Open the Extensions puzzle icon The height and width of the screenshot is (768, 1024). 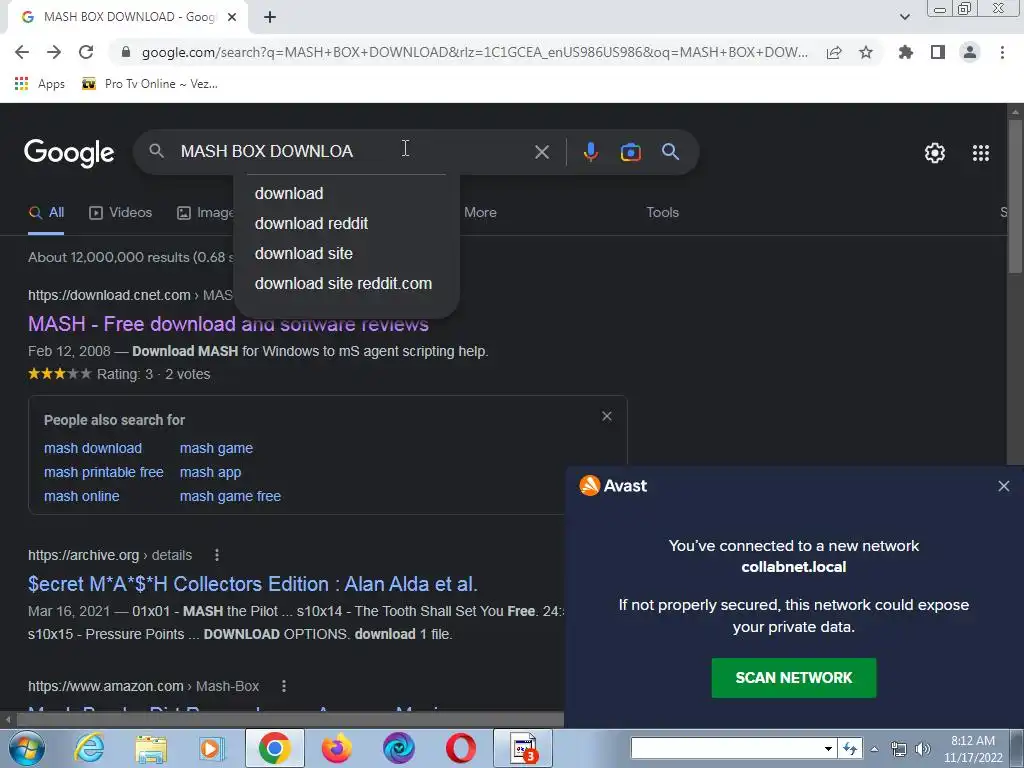coord(906,52)
